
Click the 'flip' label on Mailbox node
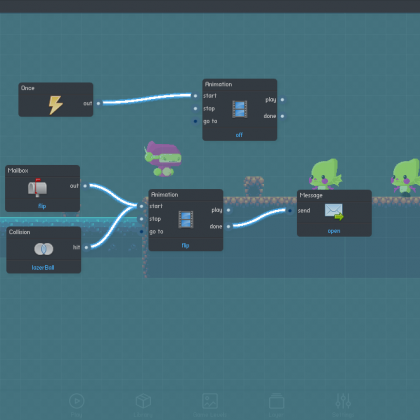[x=42, y=206]
